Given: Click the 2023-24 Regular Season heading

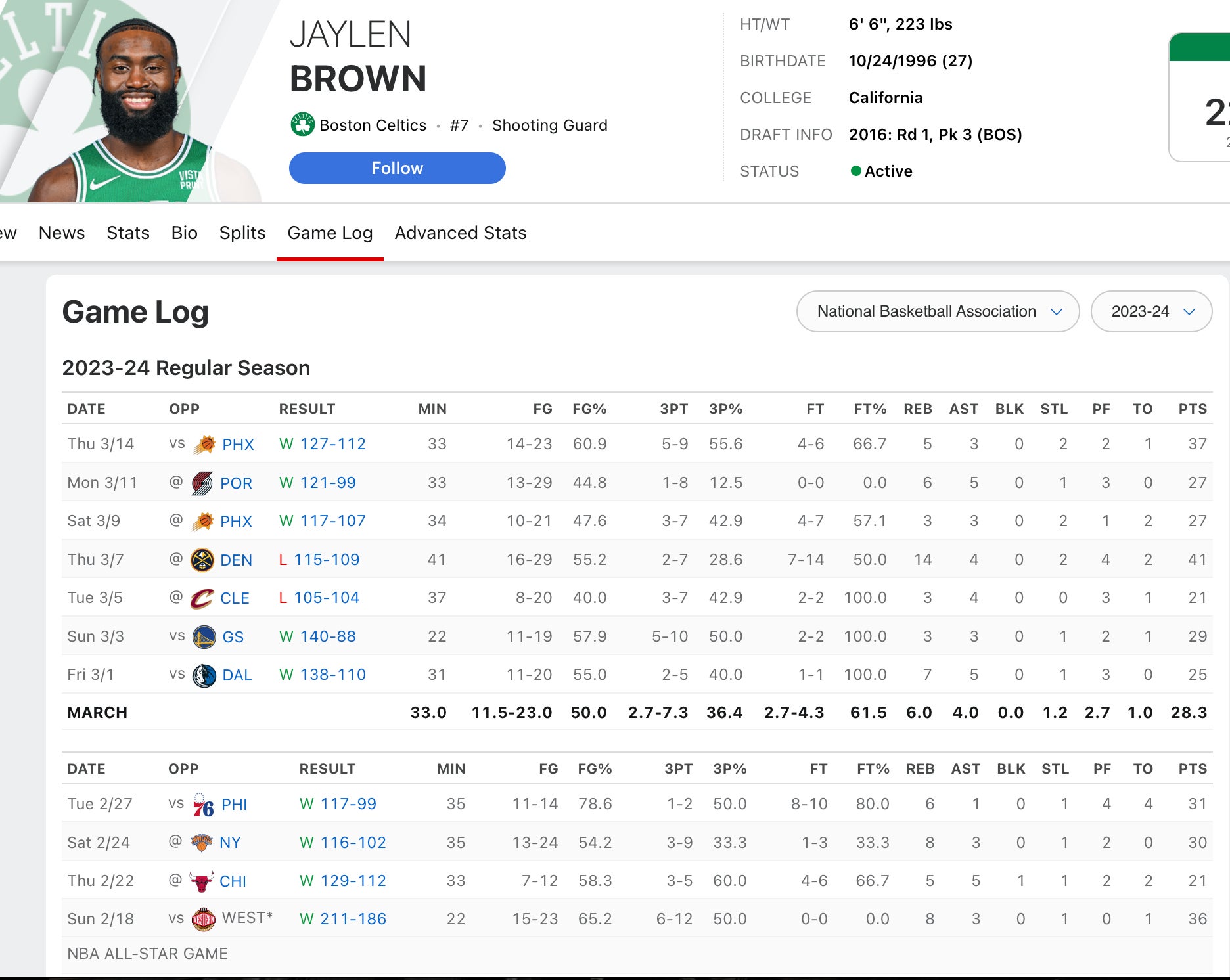Looking at the screenshot, I should (186, 368).
